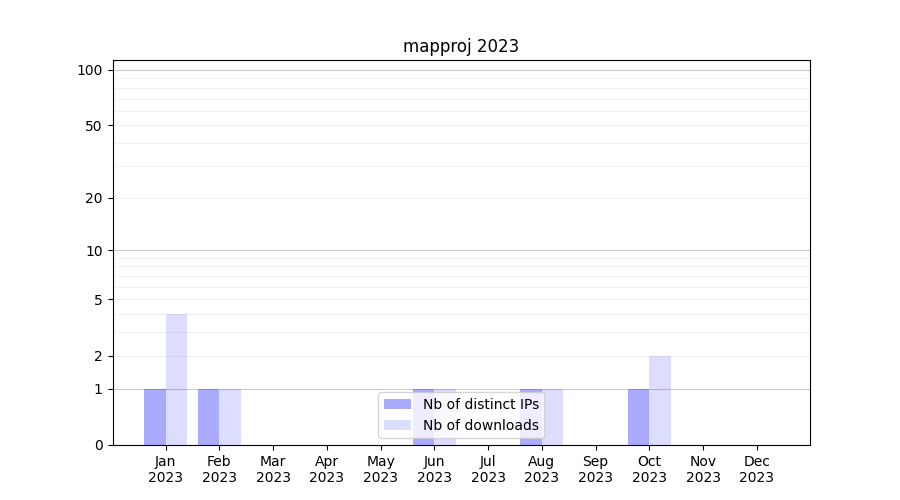The image size is (900, 500).
Task: Click the Oct 2023 downloads bar
Action: click(660, 400)
